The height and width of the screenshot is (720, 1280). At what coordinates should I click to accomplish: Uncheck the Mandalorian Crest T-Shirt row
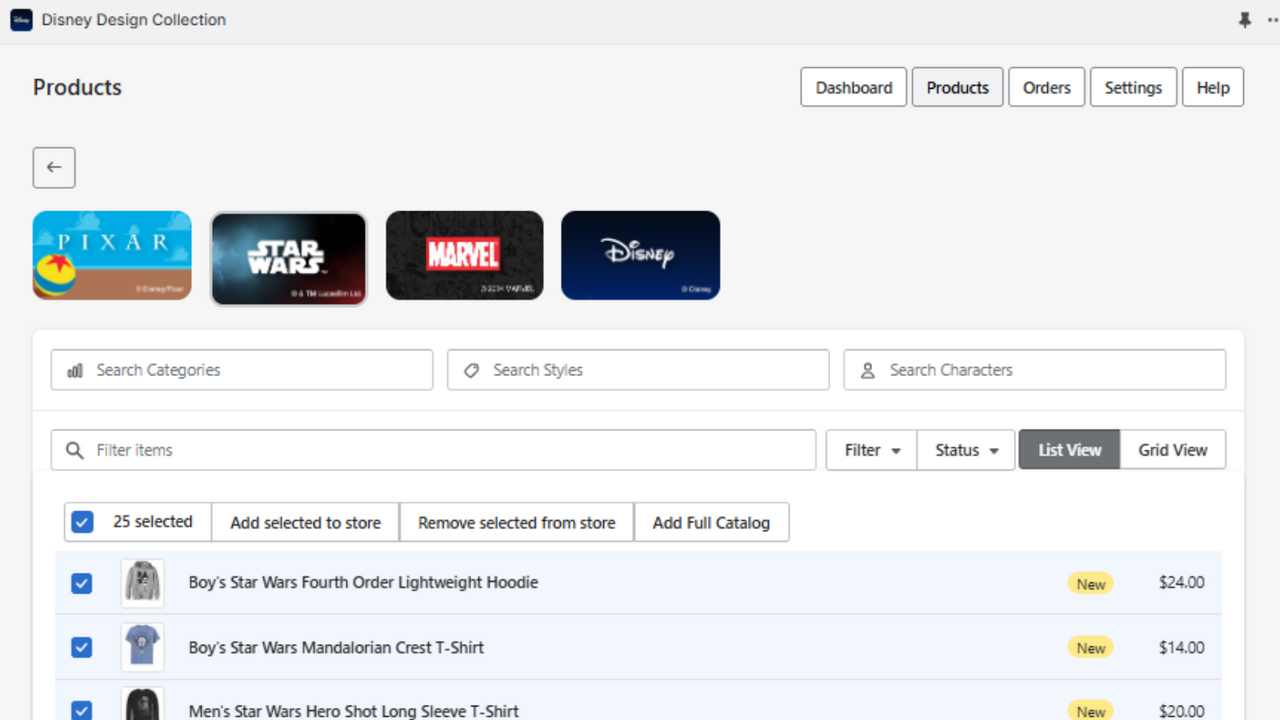(x=81, y=647)
